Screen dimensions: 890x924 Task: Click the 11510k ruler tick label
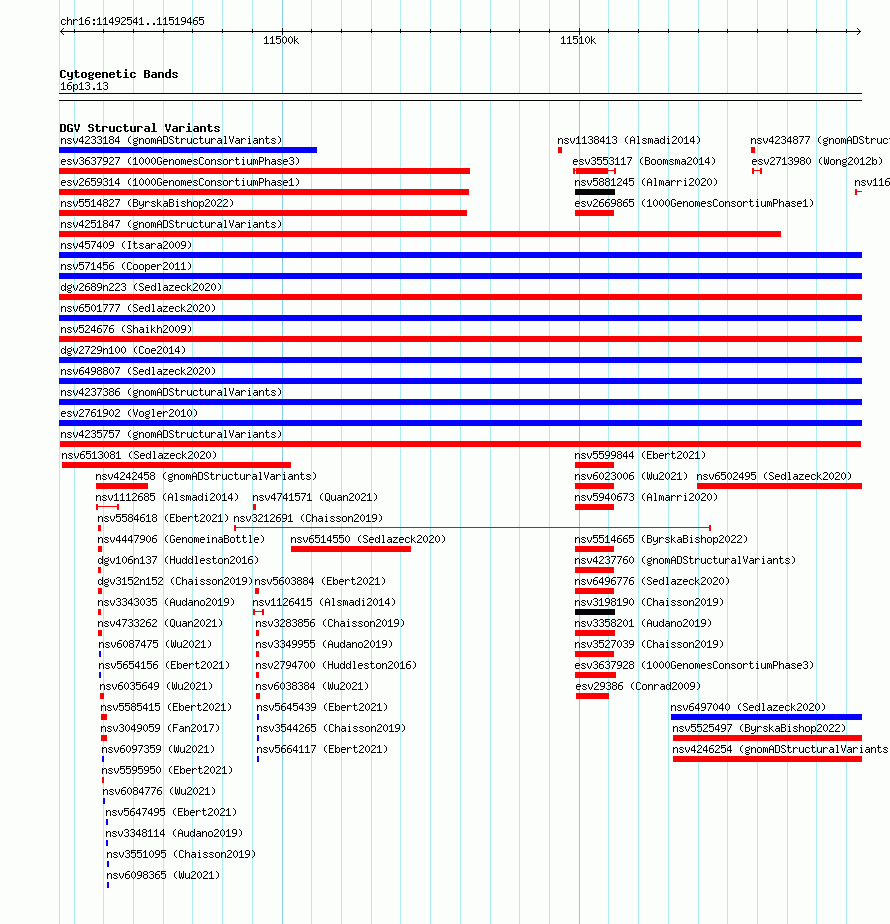(x=578, y=40)
